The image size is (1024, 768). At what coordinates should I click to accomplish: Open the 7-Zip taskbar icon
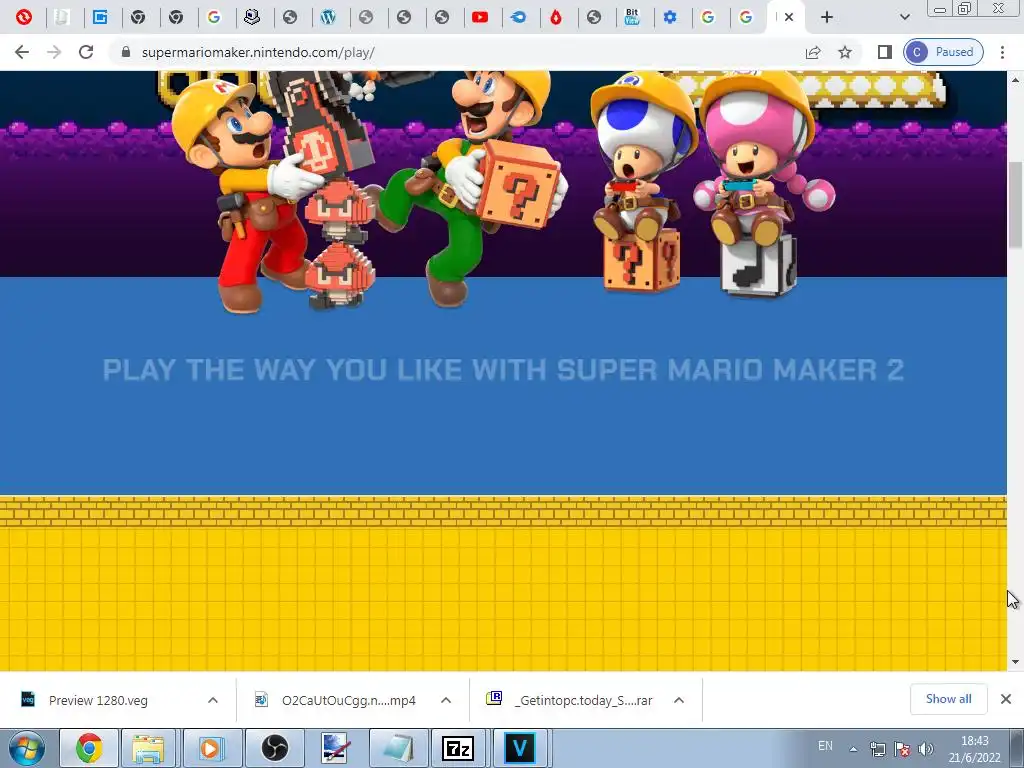pyautogui.click(x=457, y=748)
